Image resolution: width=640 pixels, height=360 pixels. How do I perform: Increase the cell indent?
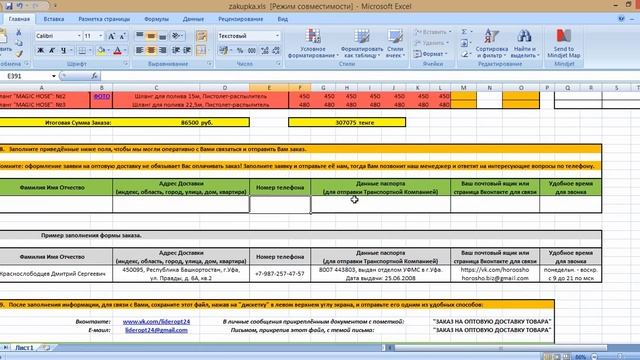coord(187,50)
